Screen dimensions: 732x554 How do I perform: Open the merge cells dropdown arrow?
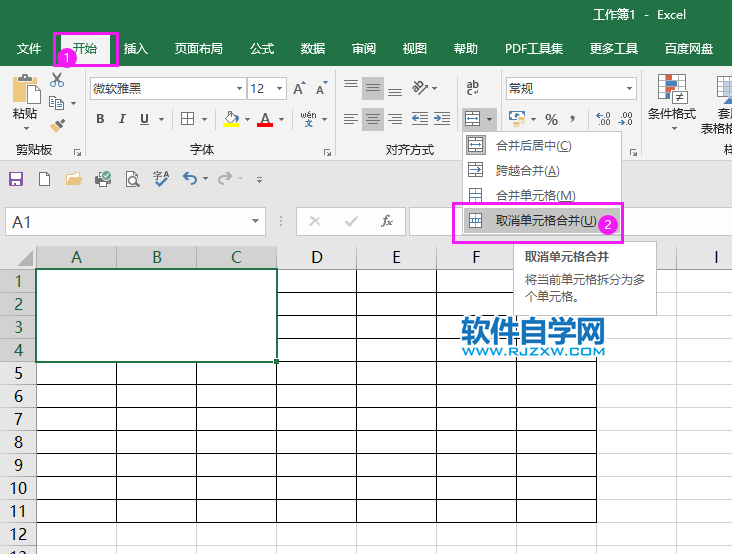[489, 119]
